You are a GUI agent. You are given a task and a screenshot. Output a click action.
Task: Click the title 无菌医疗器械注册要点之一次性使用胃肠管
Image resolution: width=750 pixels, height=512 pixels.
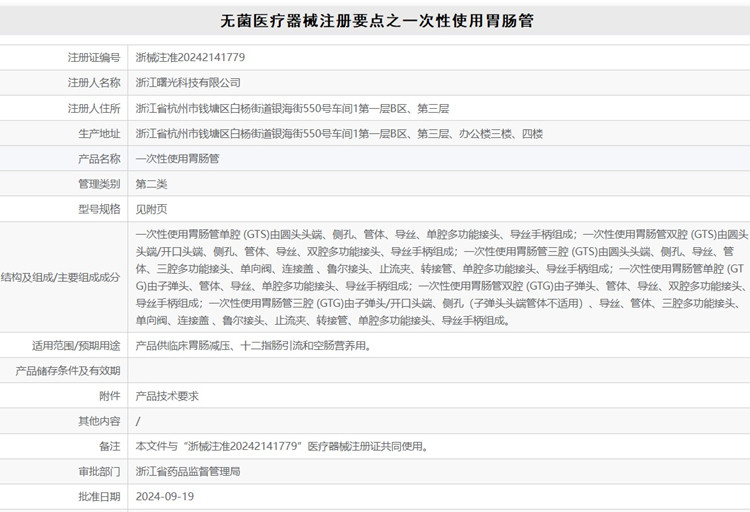click(376, 21)
